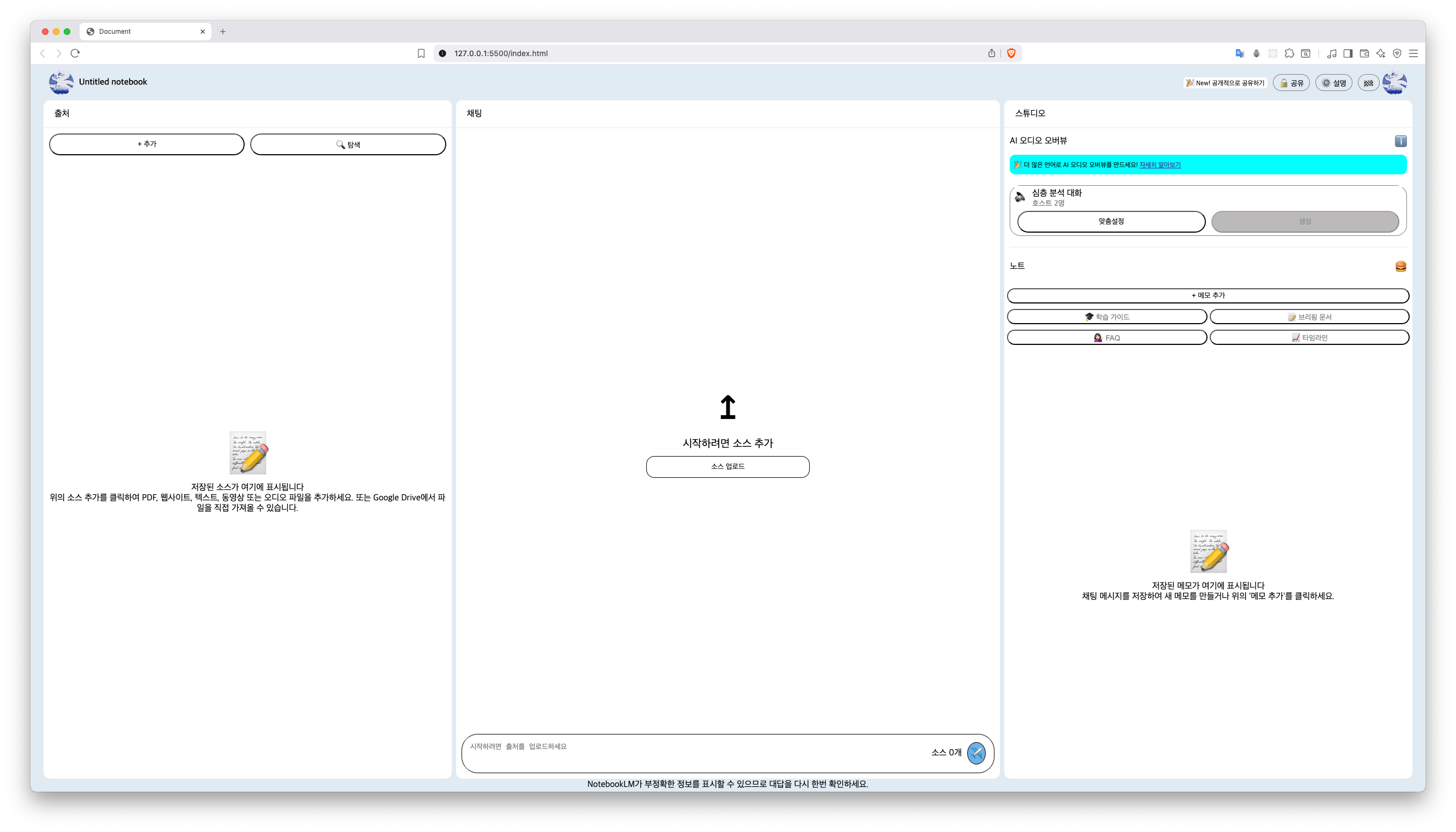
Task: Open a new browser tab
Action: (223, 32)
